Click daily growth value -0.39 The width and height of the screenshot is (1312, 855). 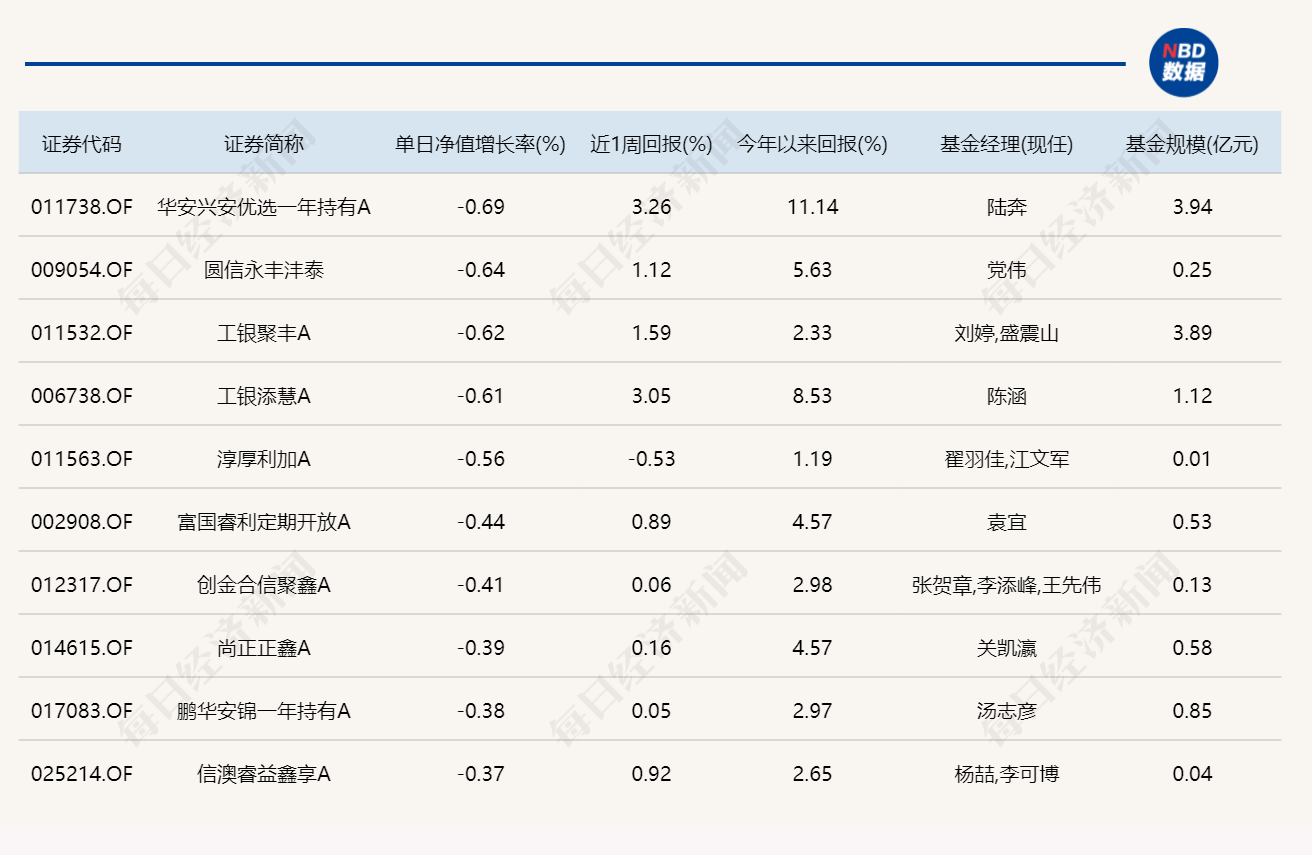pos(481,648)
